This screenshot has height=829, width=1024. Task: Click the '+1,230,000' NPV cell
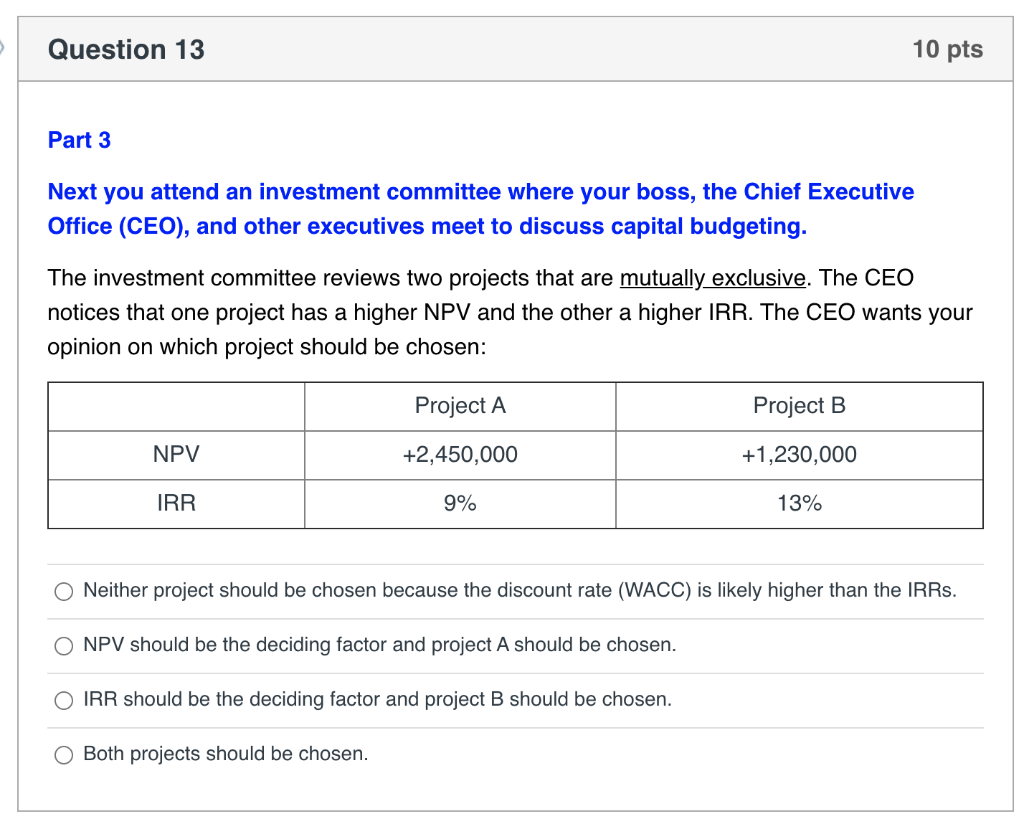tap(799, 455)
